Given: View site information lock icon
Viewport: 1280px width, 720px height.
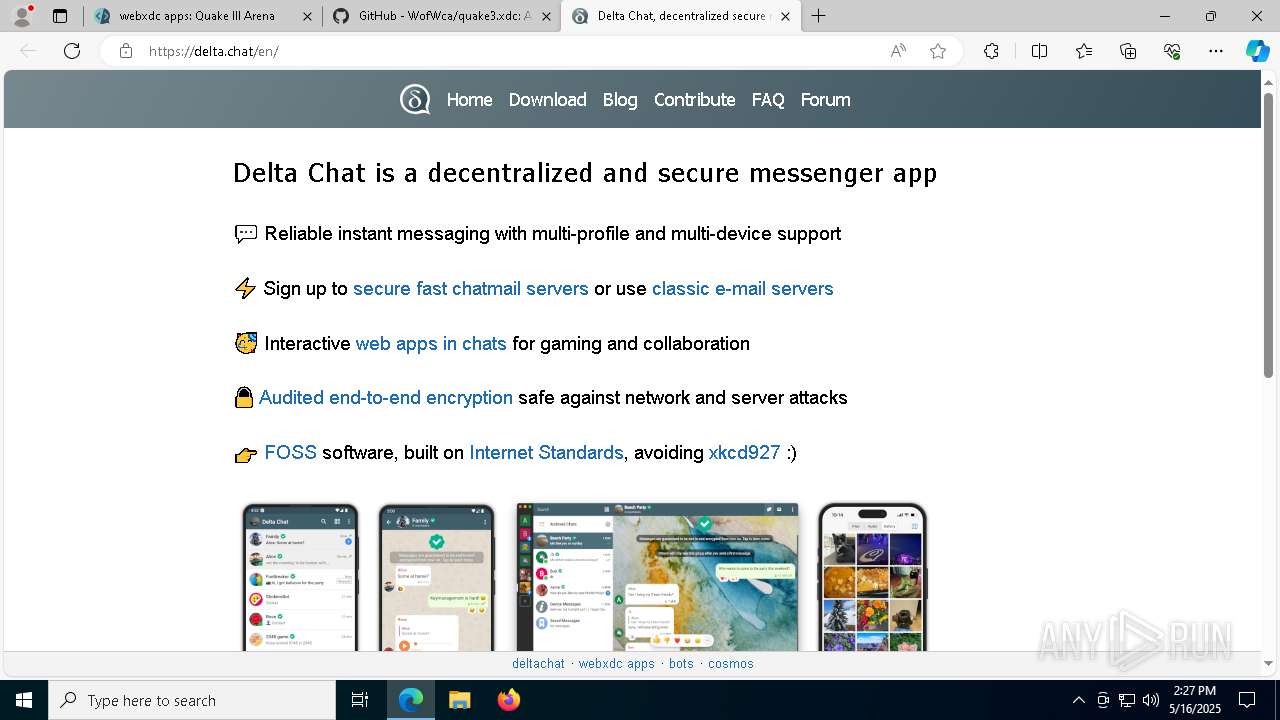Looking at the screenshot, I should (126, 51).
